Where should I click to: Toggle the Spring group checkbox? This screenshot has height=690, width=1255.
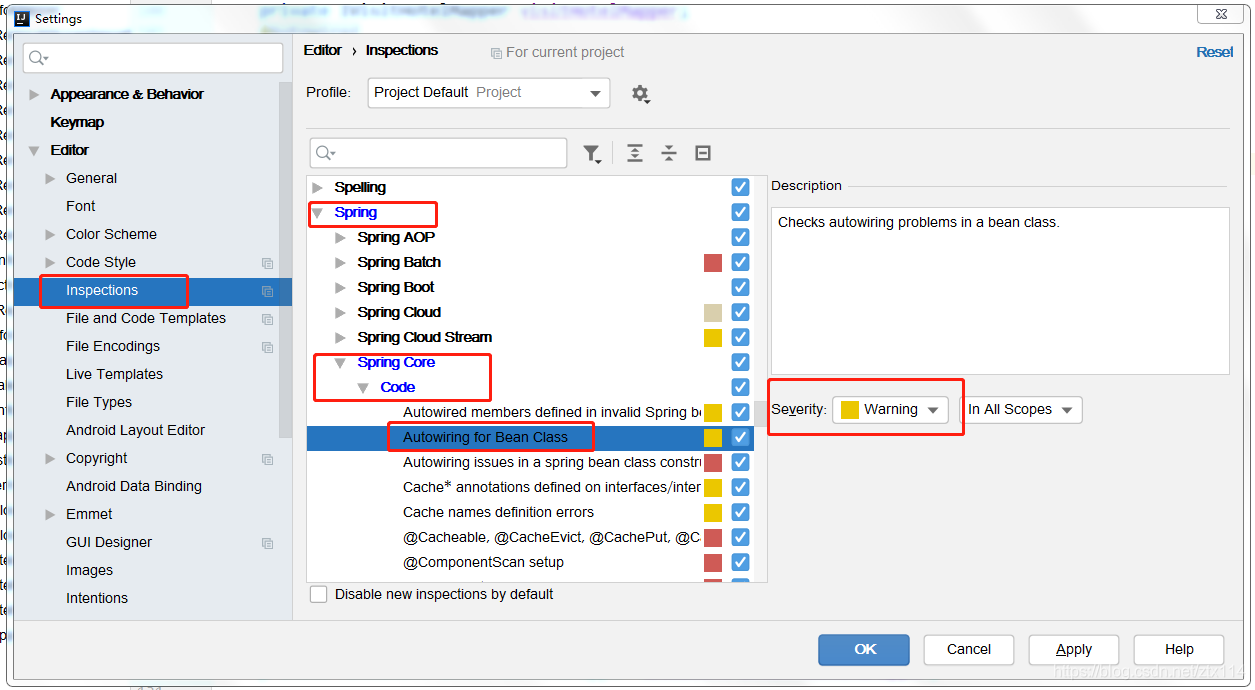[740, 212]
